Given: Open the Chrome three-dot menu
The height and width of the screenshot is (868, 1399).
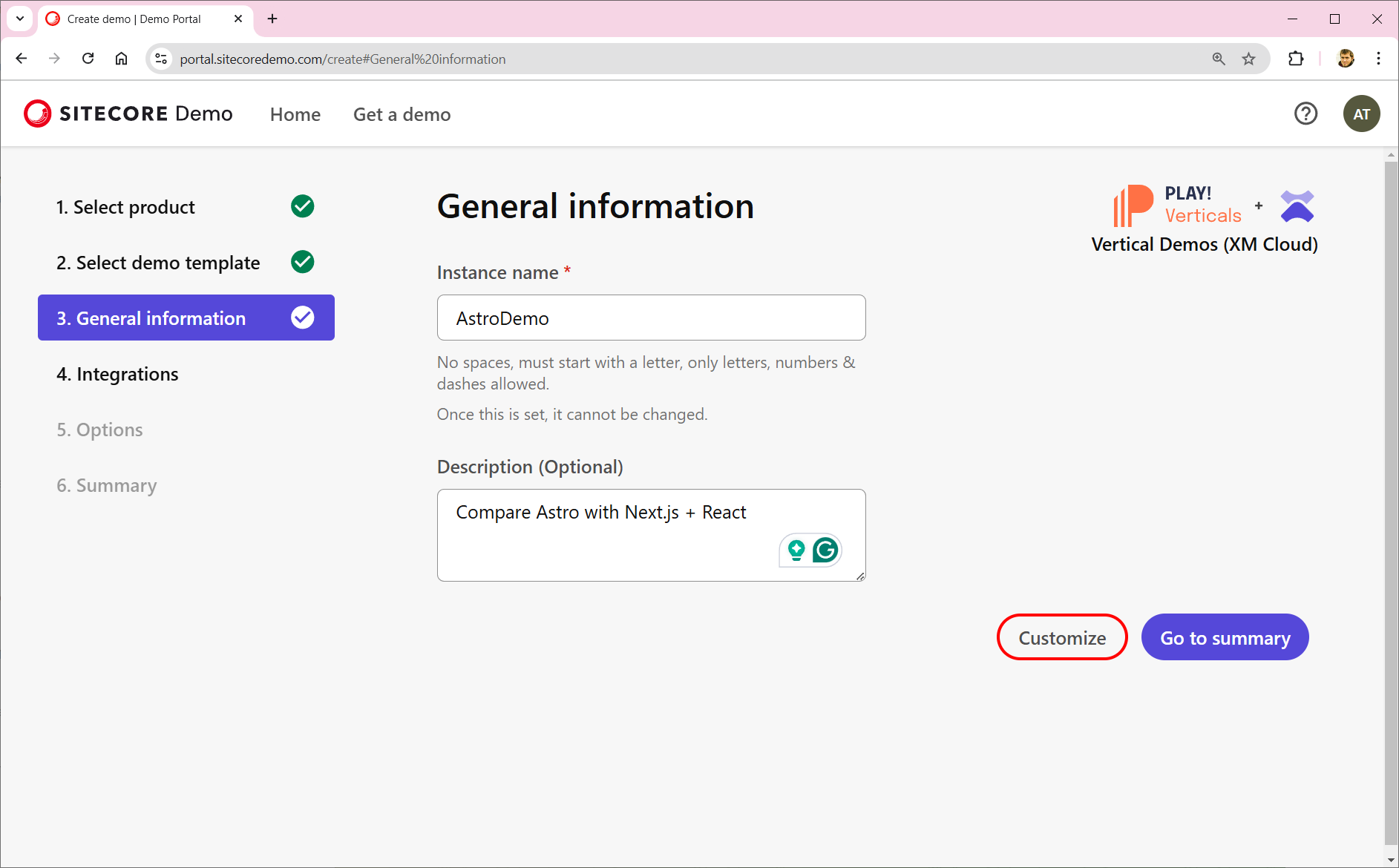Looking at the screenshot, I should coord(1379,59).
